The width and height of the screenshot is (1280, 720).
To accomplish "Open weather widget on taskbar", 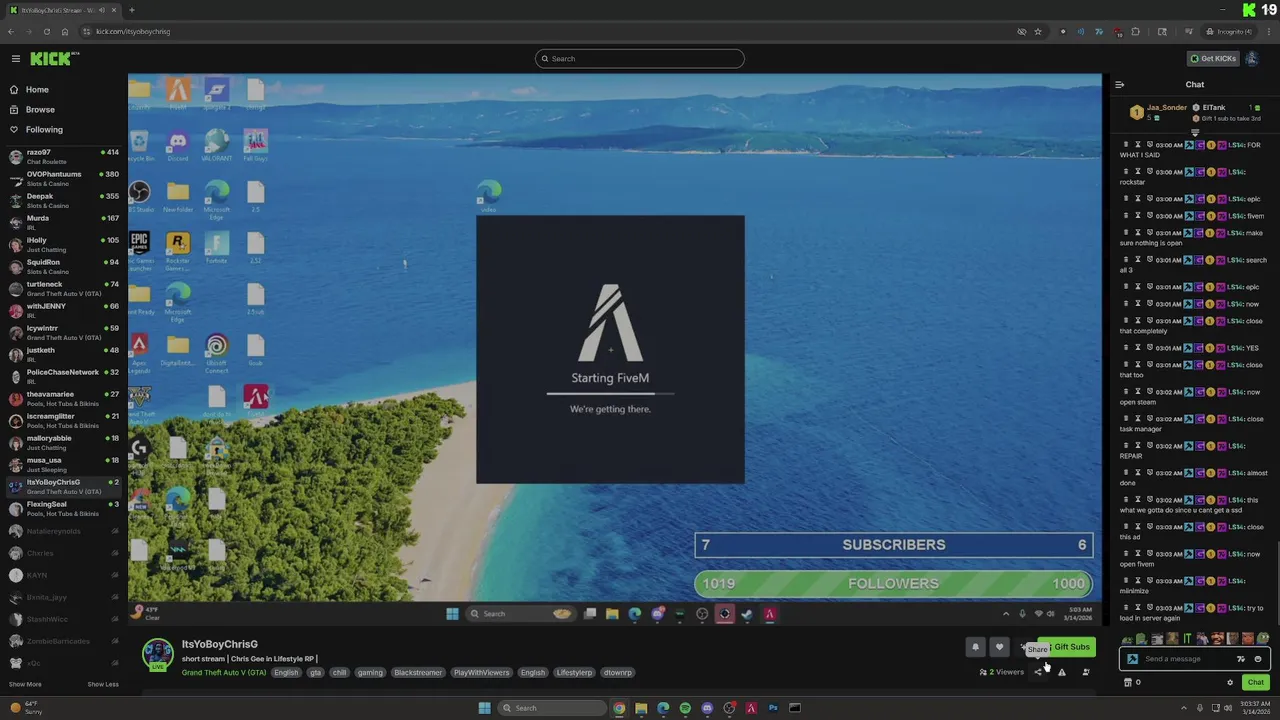I will click(26, 708).
